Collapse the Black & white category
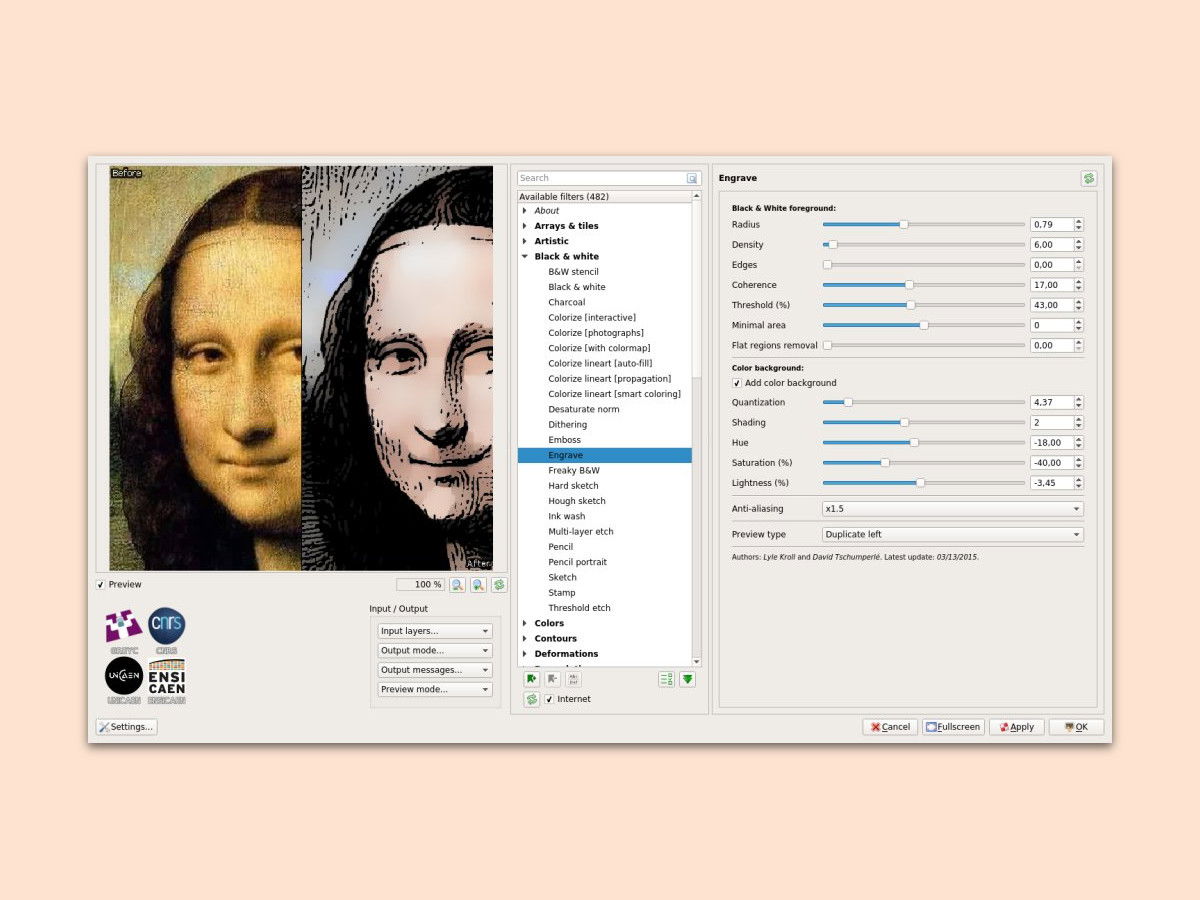The image size is (1200, 900). (x=524, y=257)
